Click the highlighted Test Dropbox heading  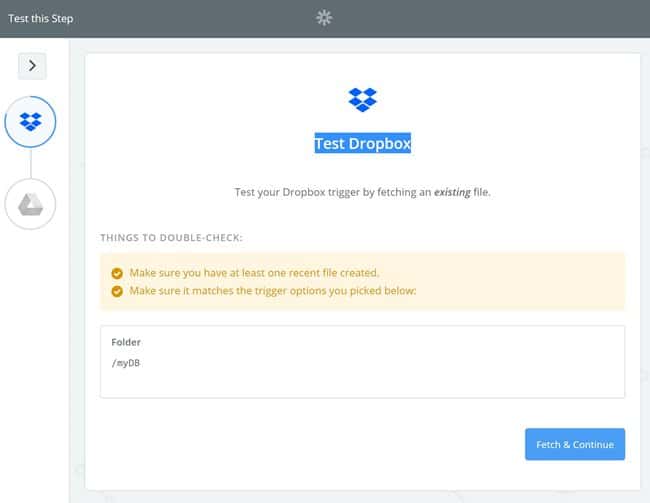coord(362,143)
